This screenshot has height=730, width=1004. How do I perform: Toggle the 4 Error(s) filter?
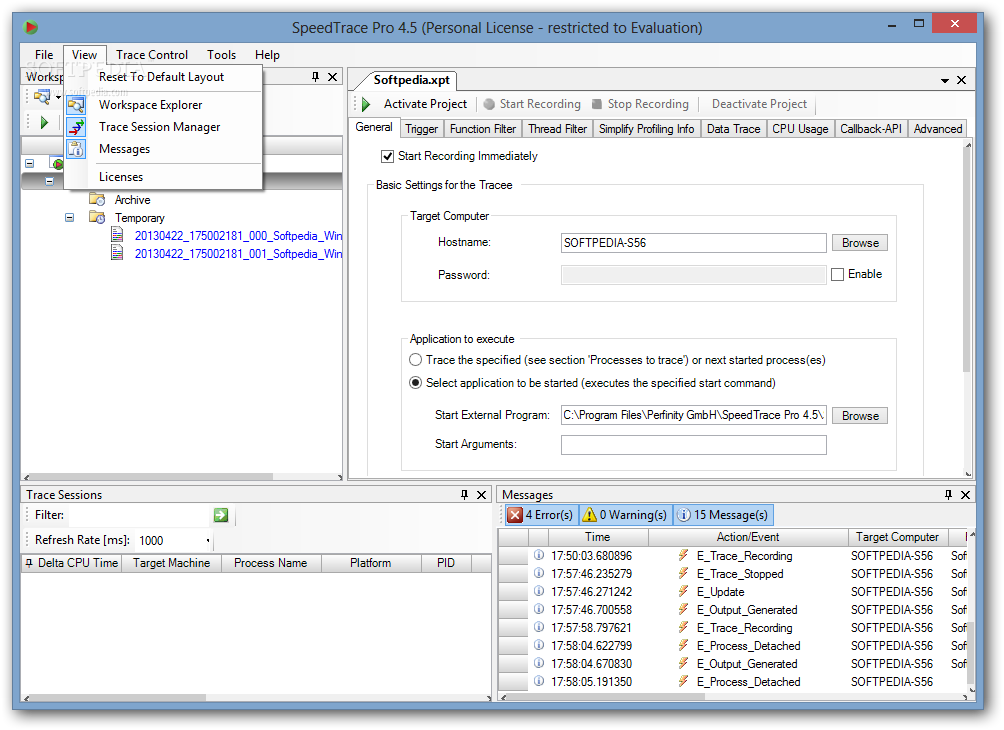pyautogui.click(x=541, y=515)
